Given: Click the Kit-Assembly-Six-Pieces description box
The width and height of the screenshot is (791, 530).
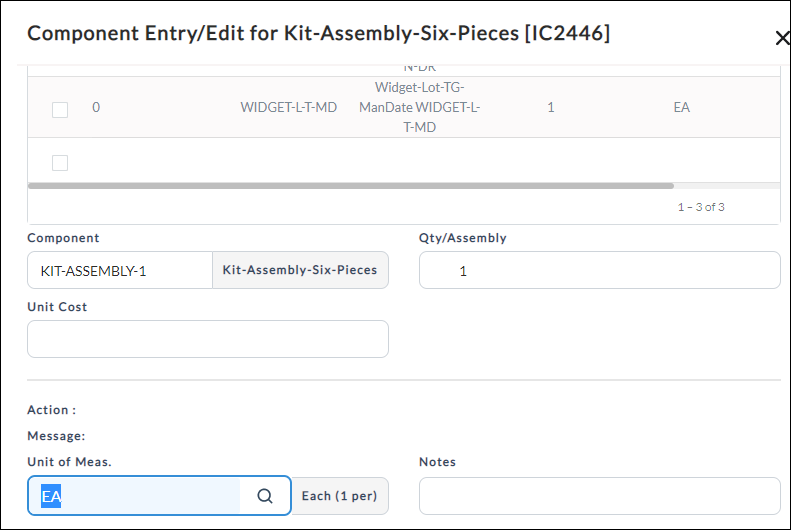Looking at the screenshot, I should point(300,270).
